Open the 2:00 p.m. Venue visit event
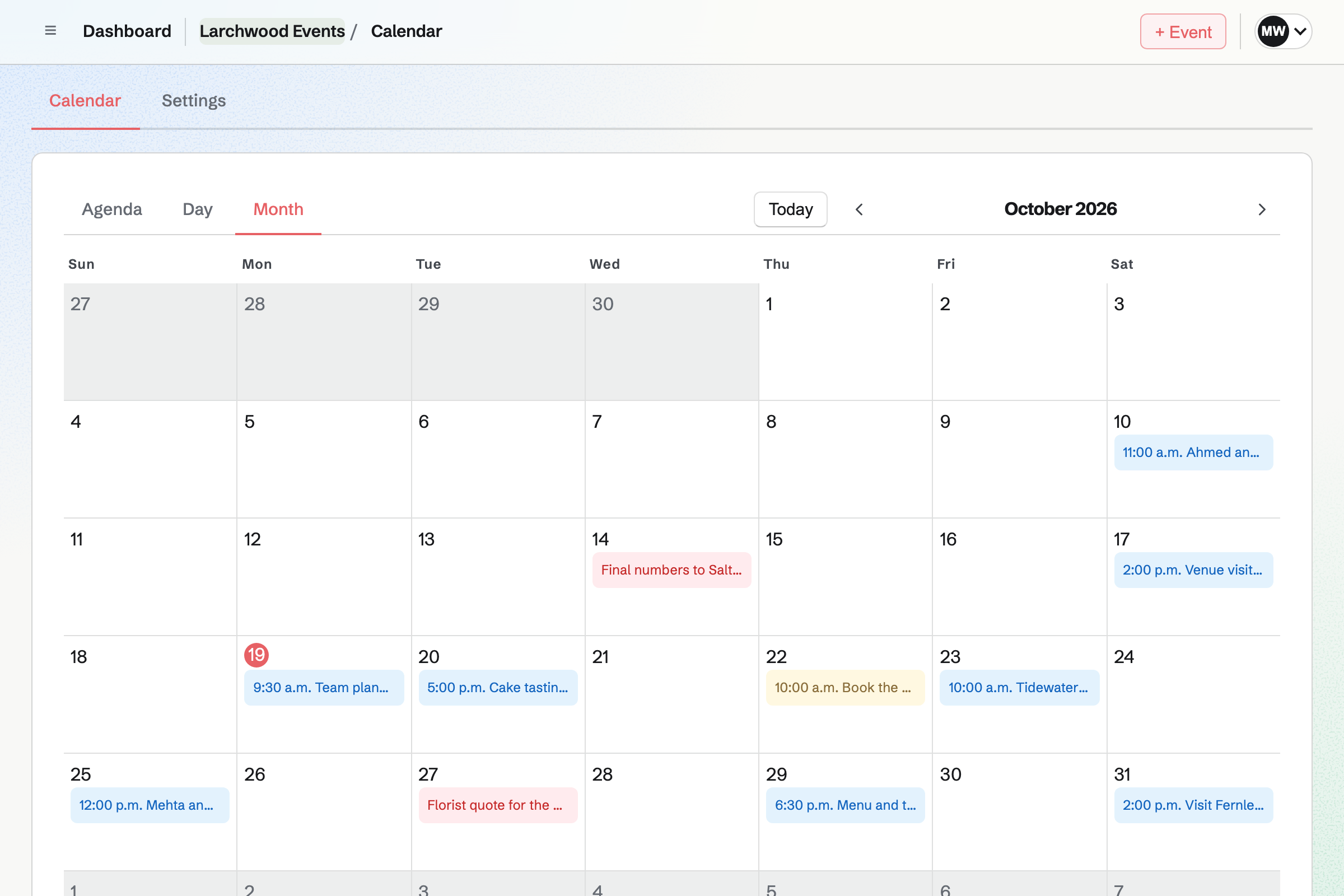1344x896 pixels. [x=1193, y=570]
